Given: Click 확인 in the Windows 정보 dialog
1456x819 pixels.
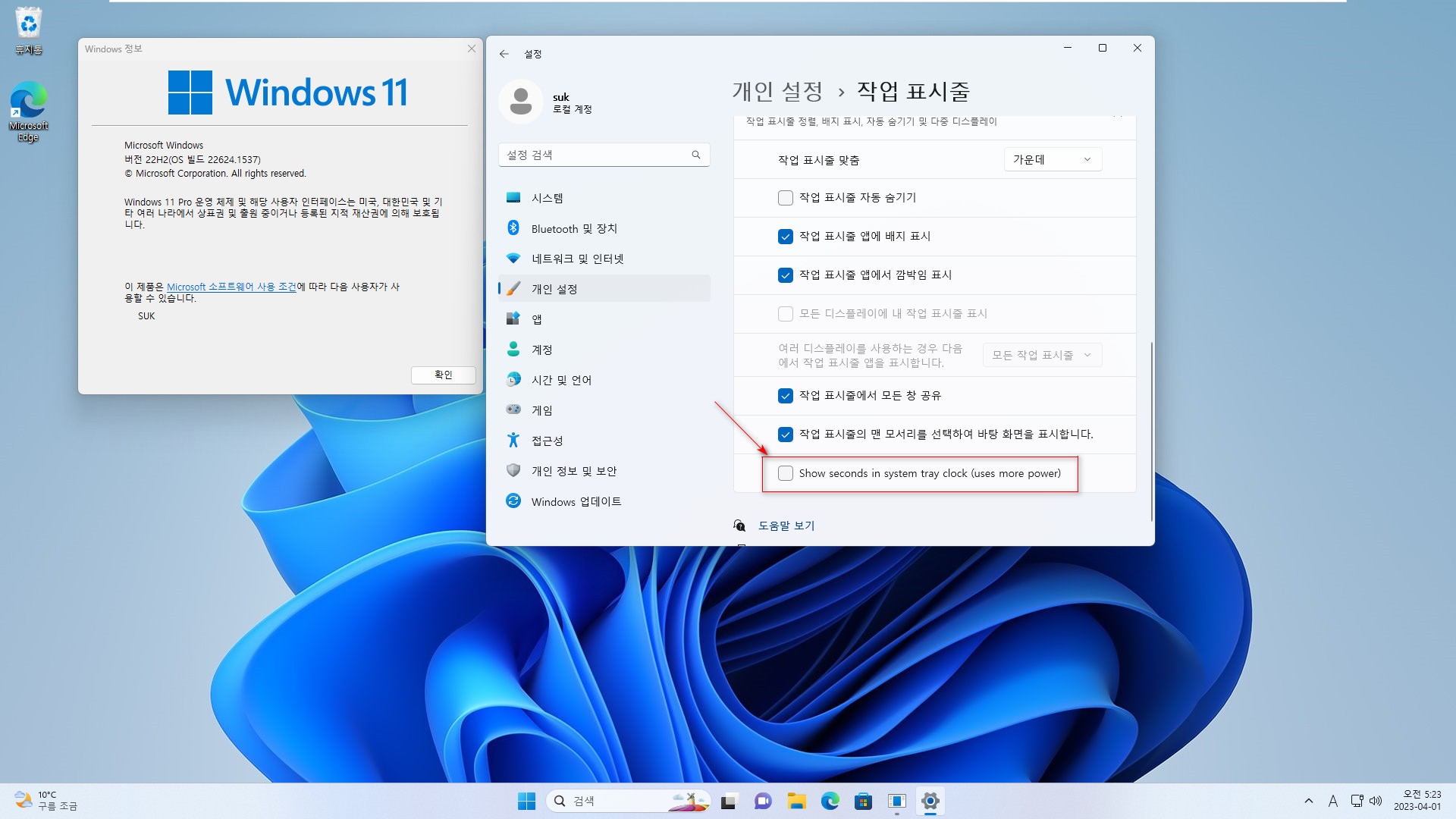Looking at the screenshot, I should [x=444, y=375].
